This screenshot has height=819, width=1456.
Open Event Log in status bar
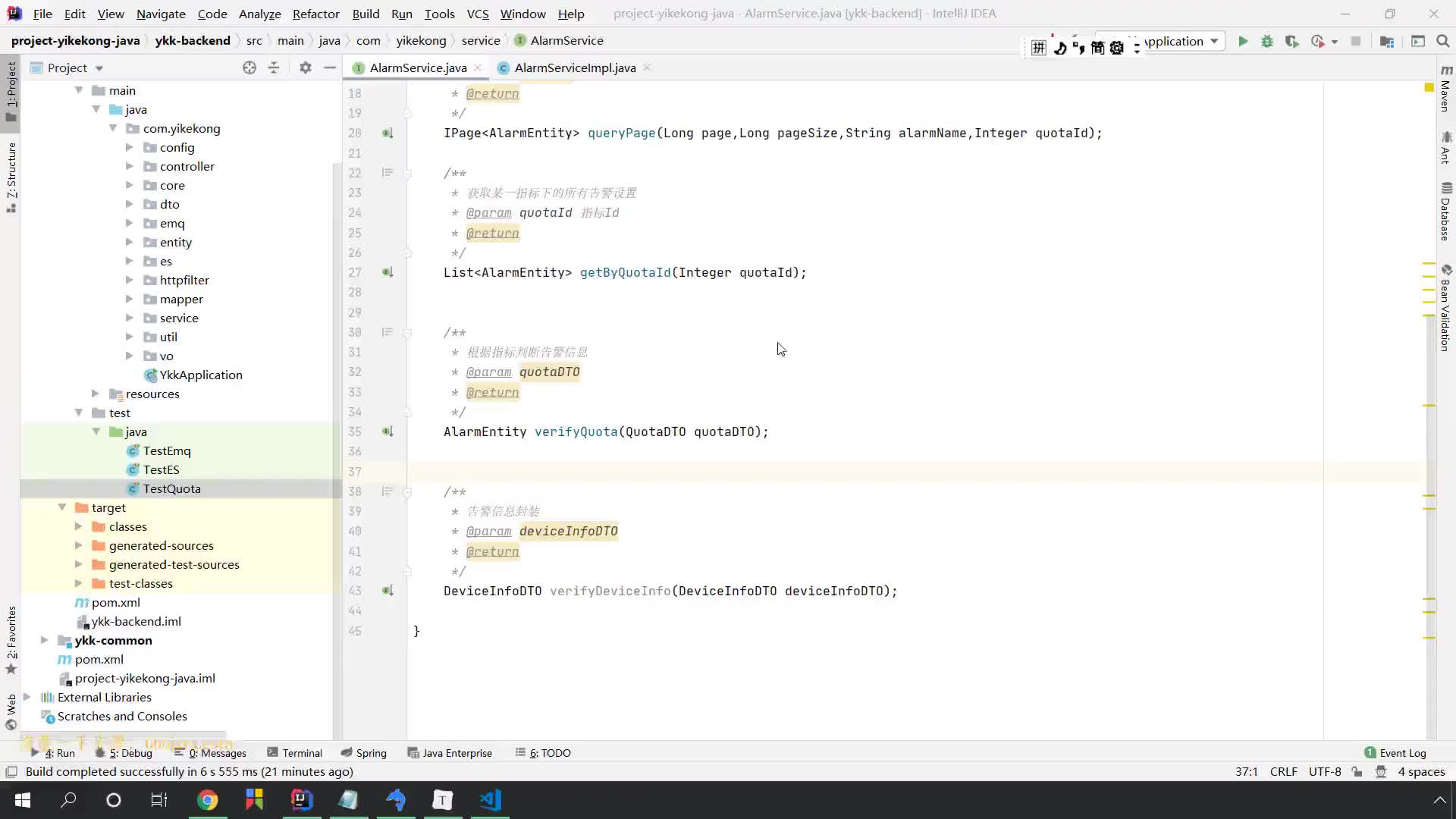(1395, 753)
